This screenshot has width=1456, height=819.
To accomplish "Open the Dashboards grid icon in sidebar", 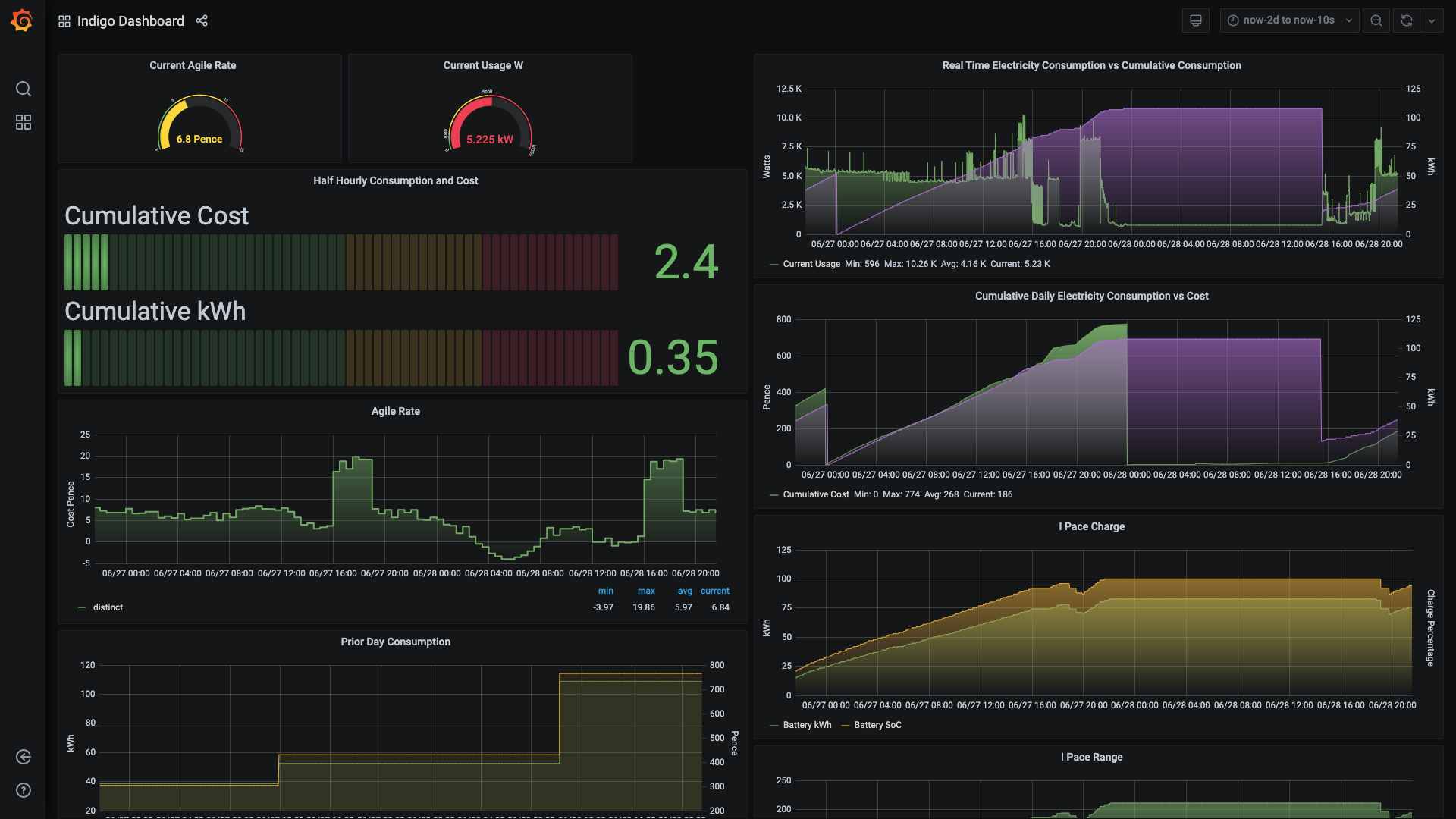I will point(24,122).
